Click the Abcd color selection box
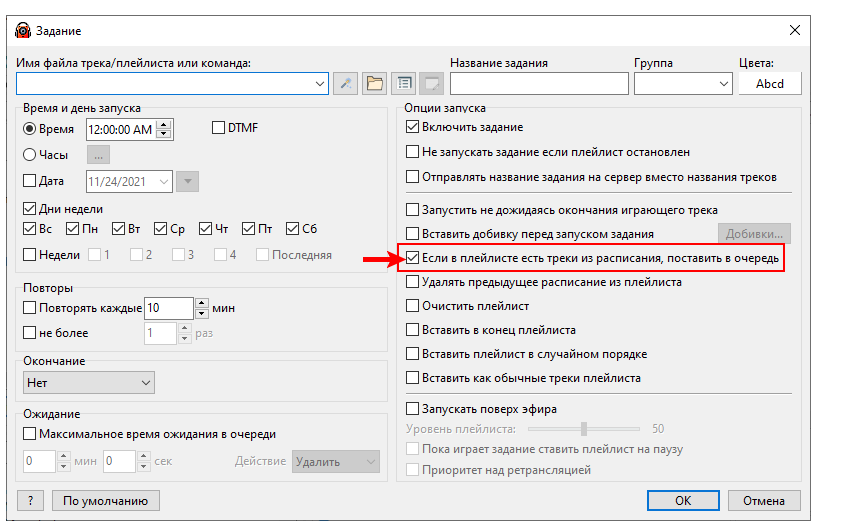843x532 pixels. [x=770, y=84]
